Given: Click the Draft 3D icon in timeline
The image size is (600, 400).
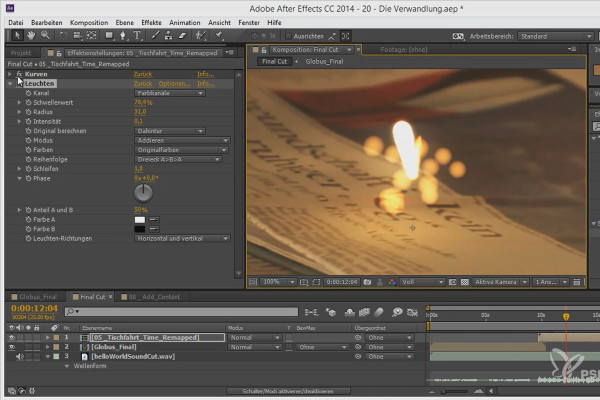Looking at the screenshot, I should [331, 312].
